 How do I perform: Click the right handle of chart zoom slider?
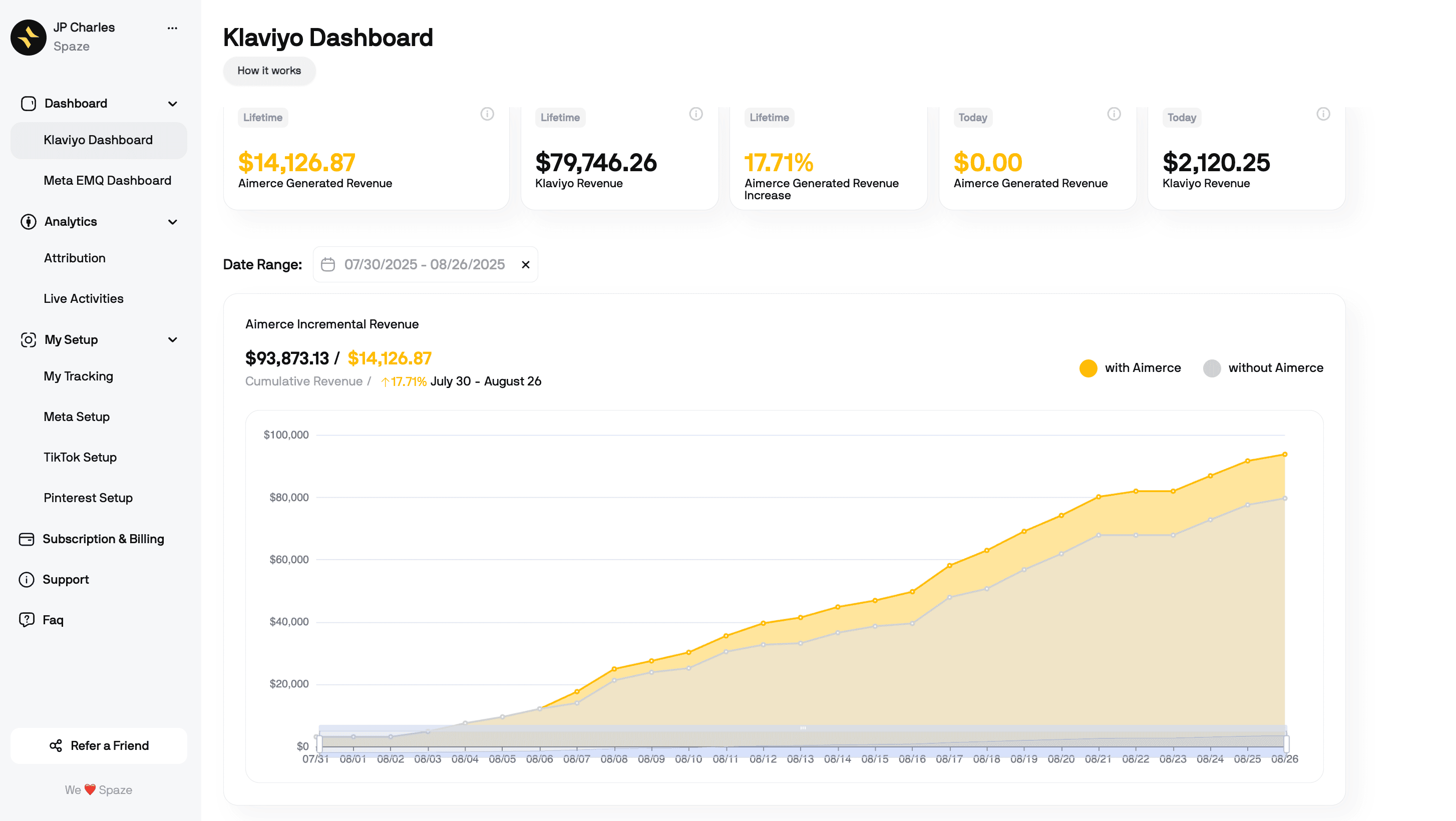(x=1286, y=743)
